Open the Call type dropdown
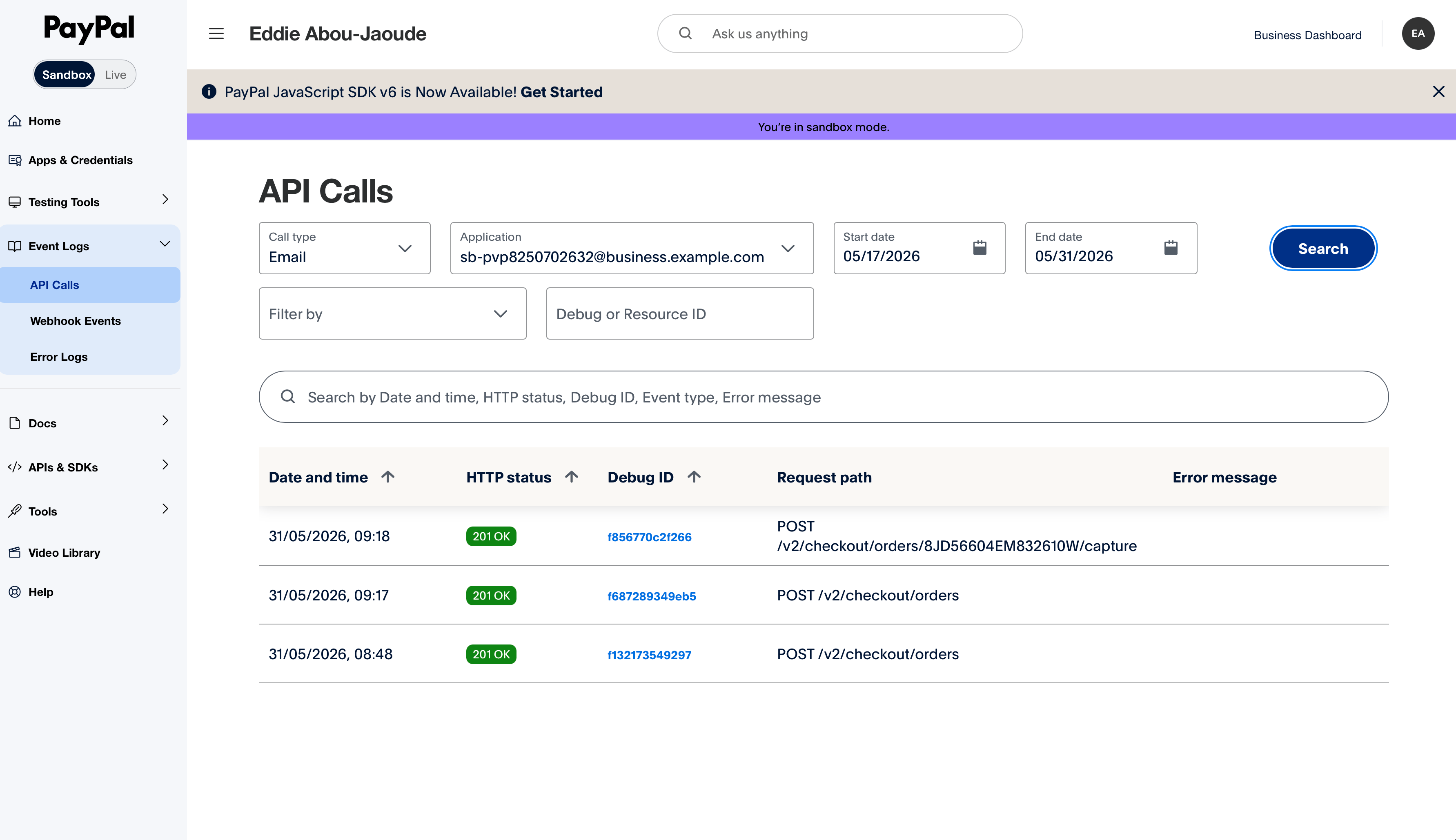The height and width of the screenshot is (840, 1456). [x=345, y=248]
